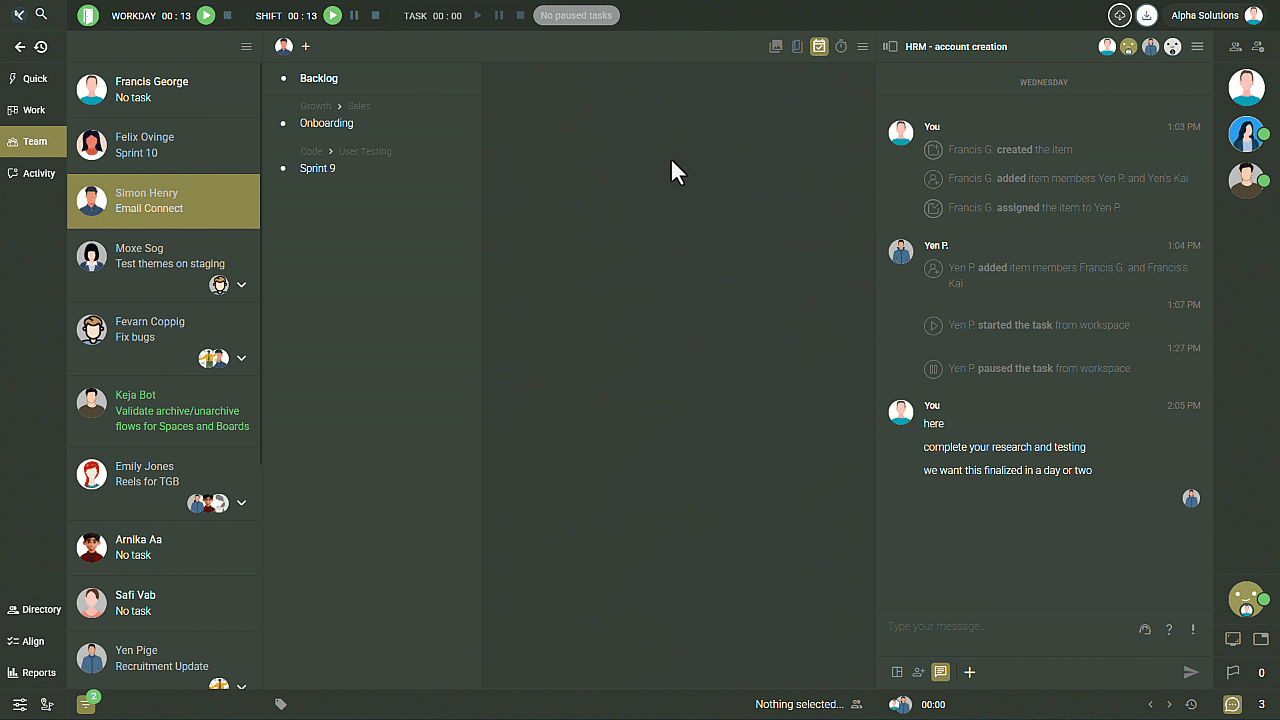Image resolution: width=1280 pixels, height=720 pixels.
Task: Open the Alpha Solutions account button
Action: point(1216,15)
